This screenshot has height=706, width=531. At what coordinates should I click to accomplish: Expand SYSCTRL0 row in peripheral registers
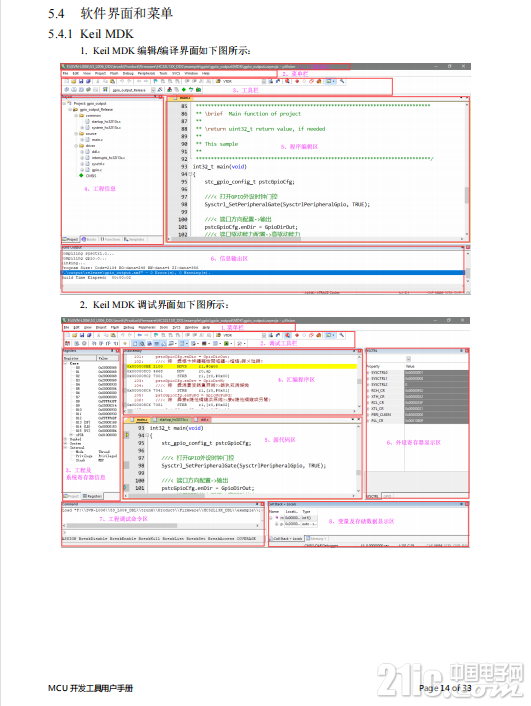pyautogui.click(x=368, y=373)
